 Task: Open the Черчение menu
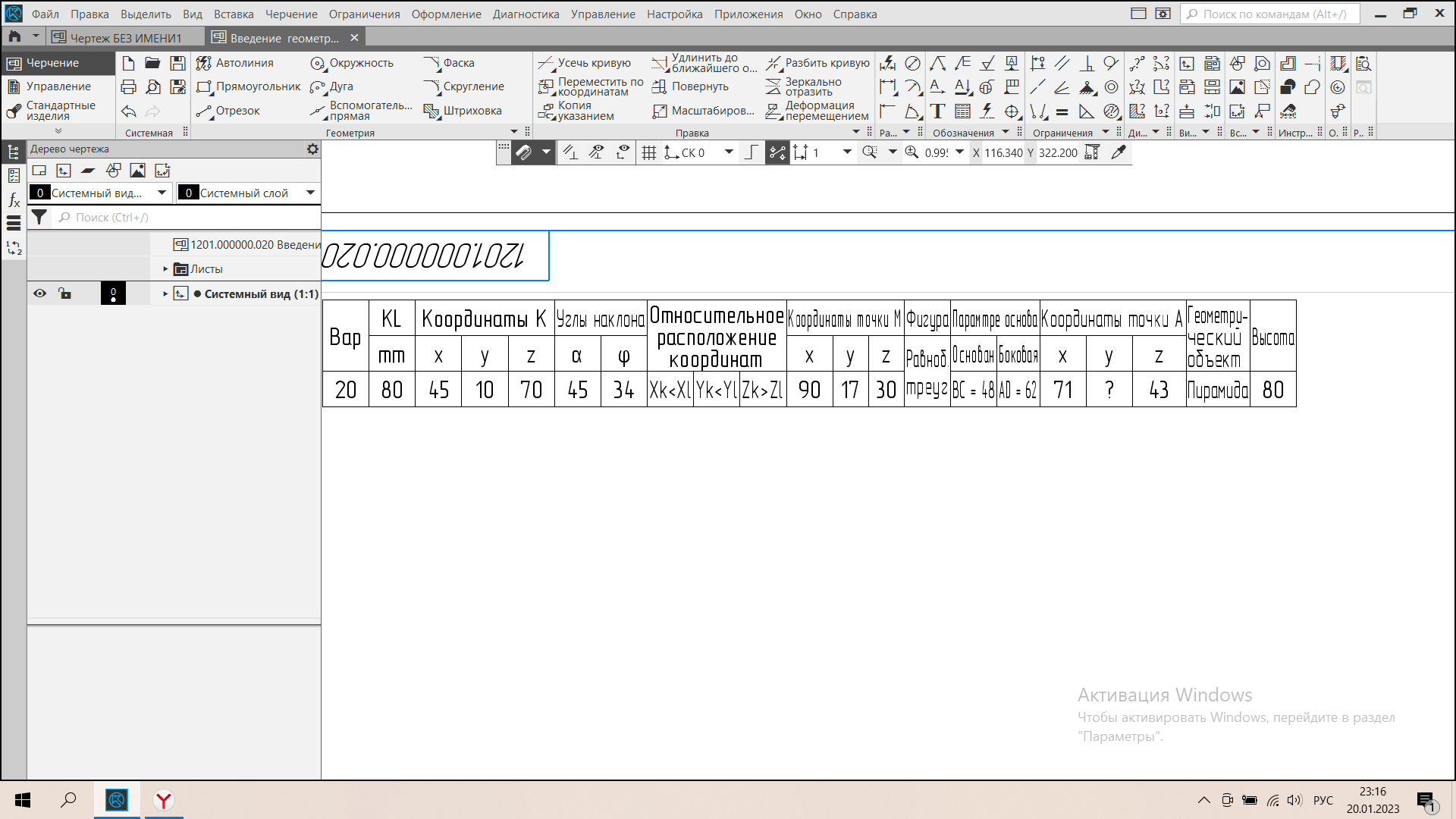coord(291,14)
